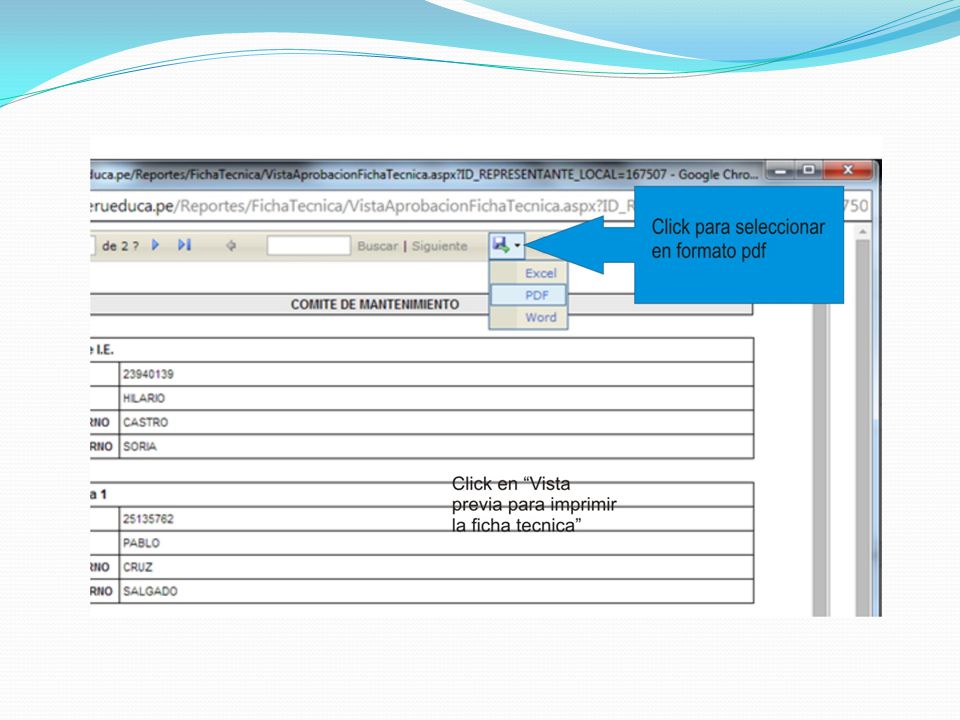Open the export format dropdown arrow
This screenshot has height=720, width=960.
click(x=517, y=246)
